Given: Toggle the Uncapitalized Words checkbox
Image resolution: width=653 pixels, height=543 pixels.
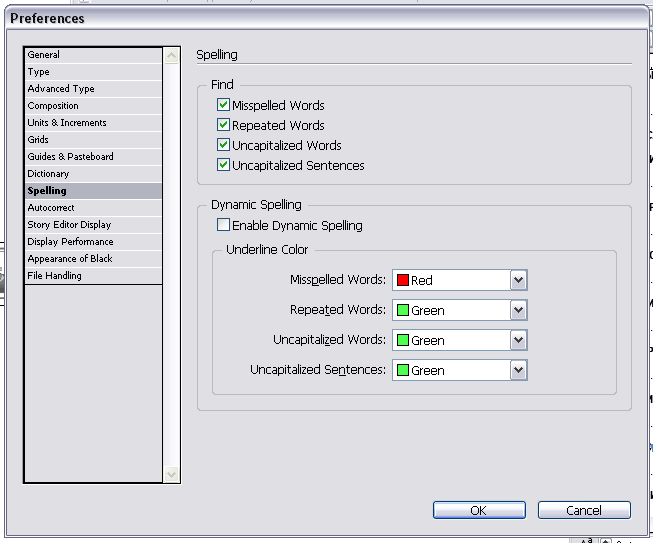Looking at the screenshot, I should pos(223,144).
